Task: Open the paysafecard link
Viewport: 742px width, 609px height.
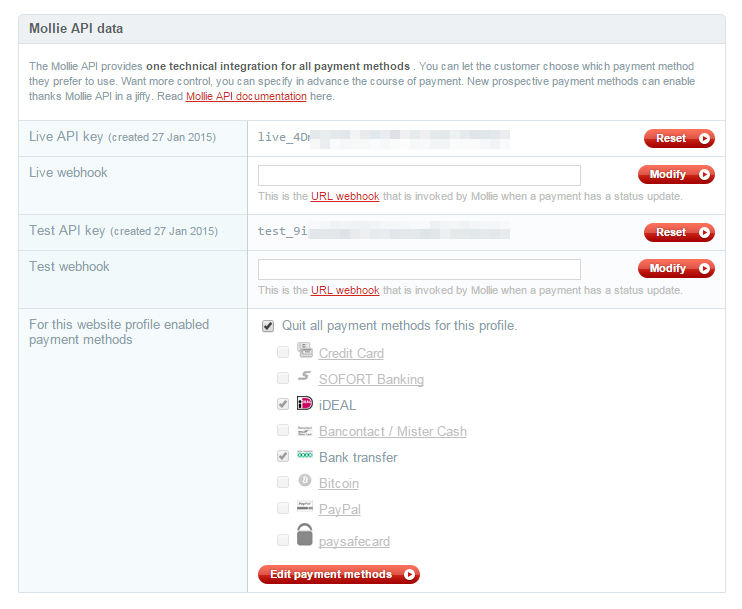Action: (x=354, y=541)
